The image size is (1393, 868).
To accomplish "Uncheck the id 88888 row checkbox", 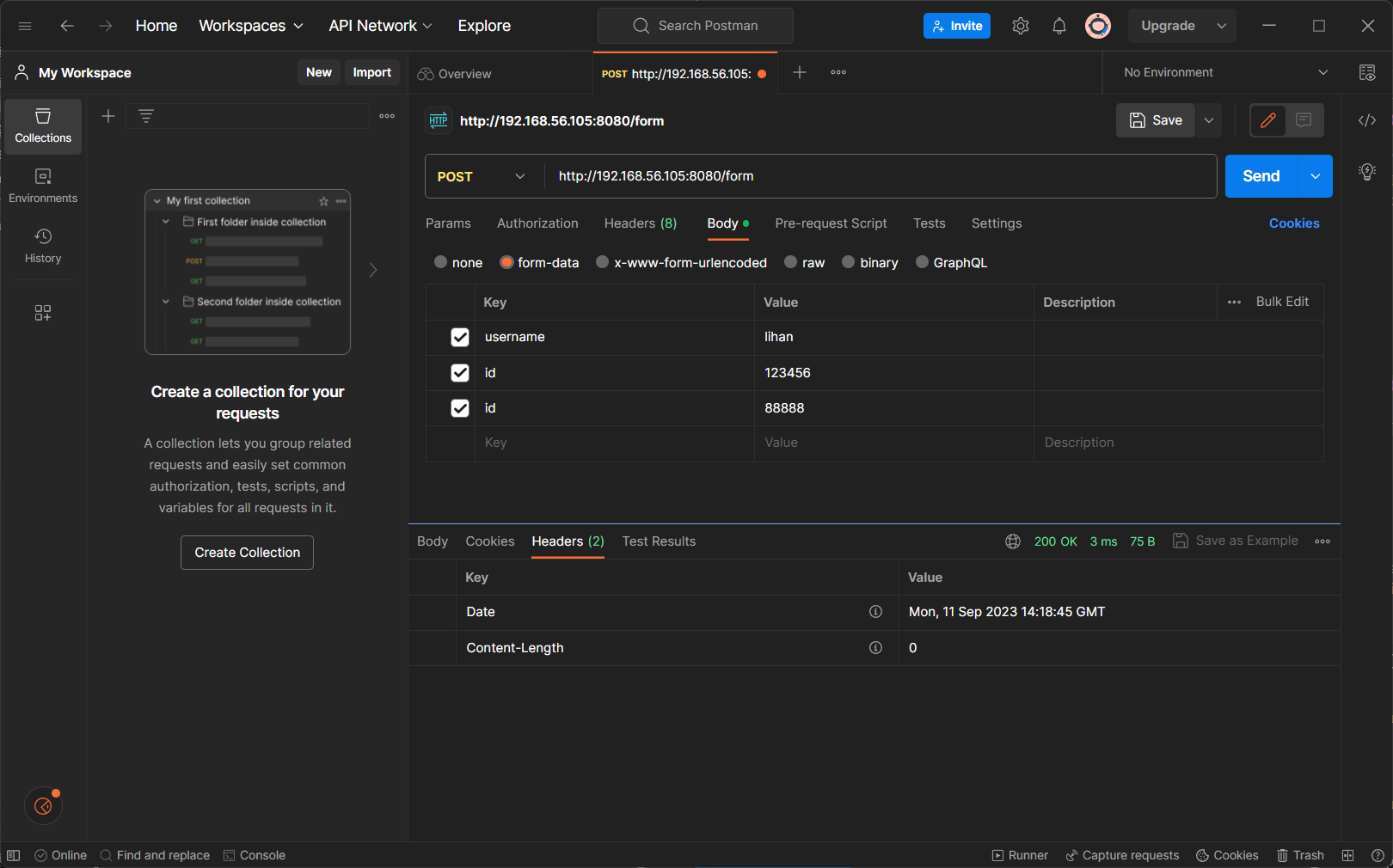I will tap(460, 408).
